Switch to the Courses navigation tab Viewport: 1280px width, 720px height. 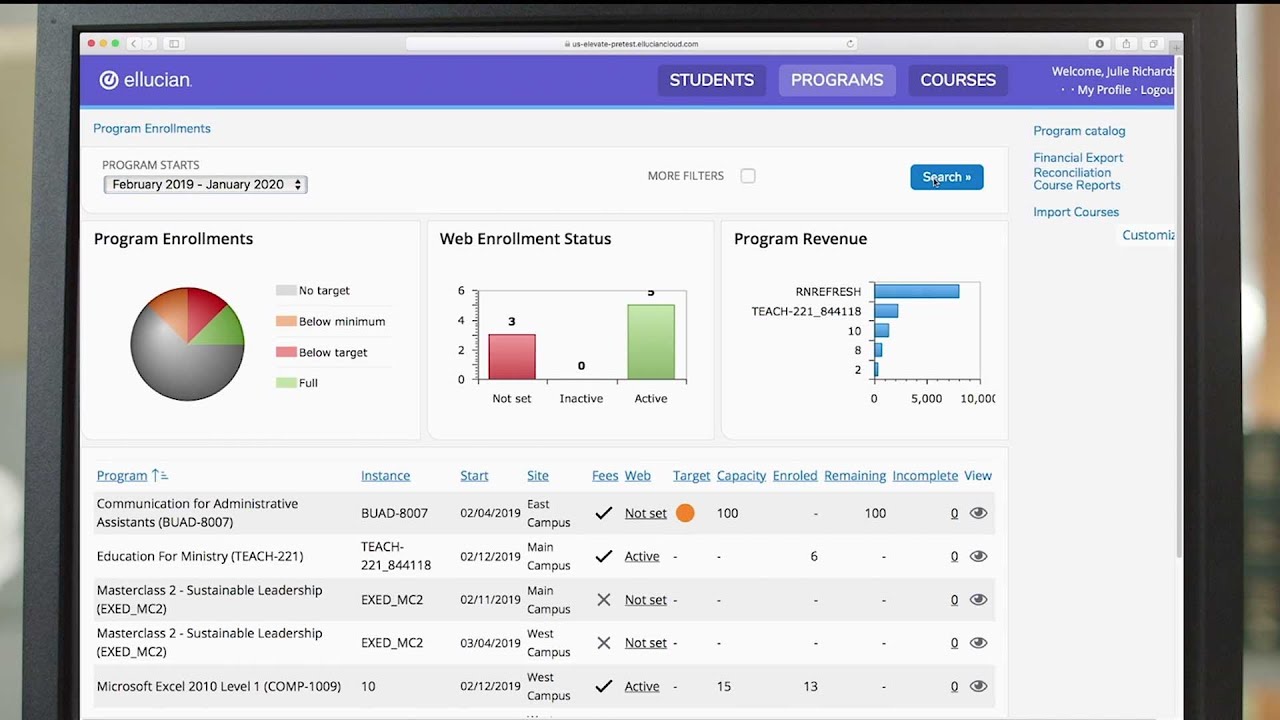[957, 80]
